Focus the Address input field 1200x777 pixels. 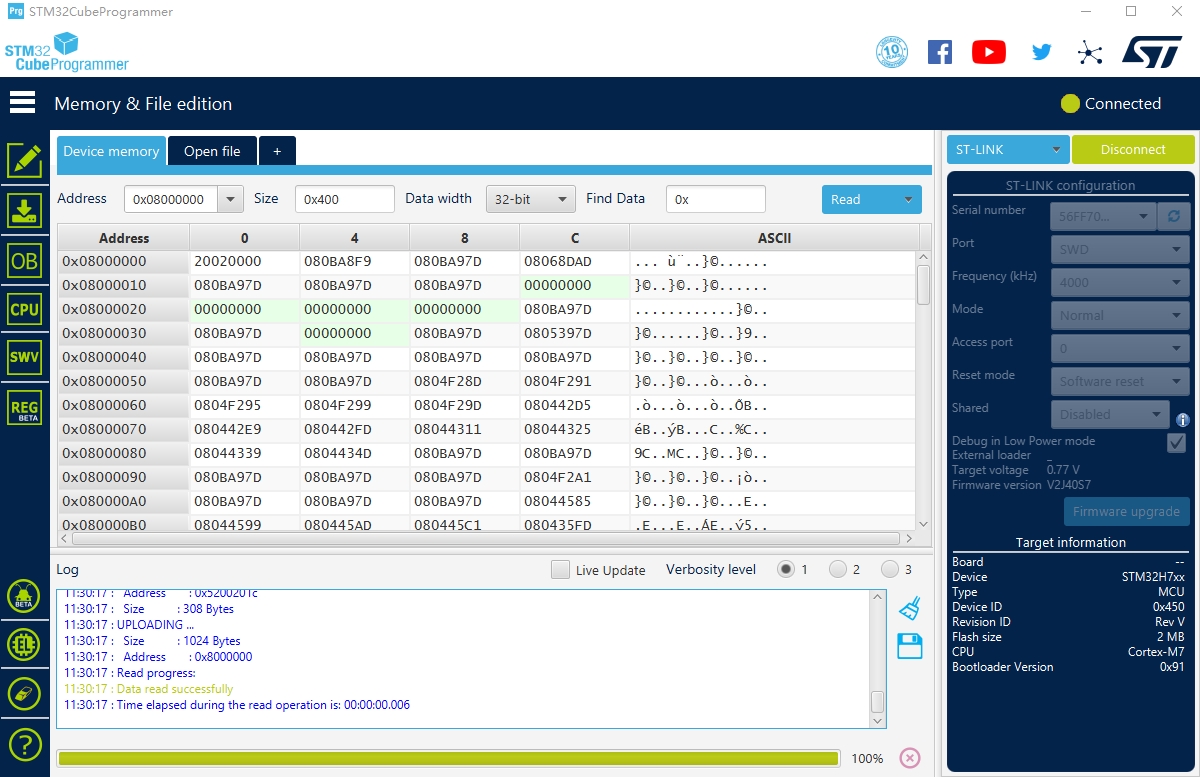(x=171, y=199)
